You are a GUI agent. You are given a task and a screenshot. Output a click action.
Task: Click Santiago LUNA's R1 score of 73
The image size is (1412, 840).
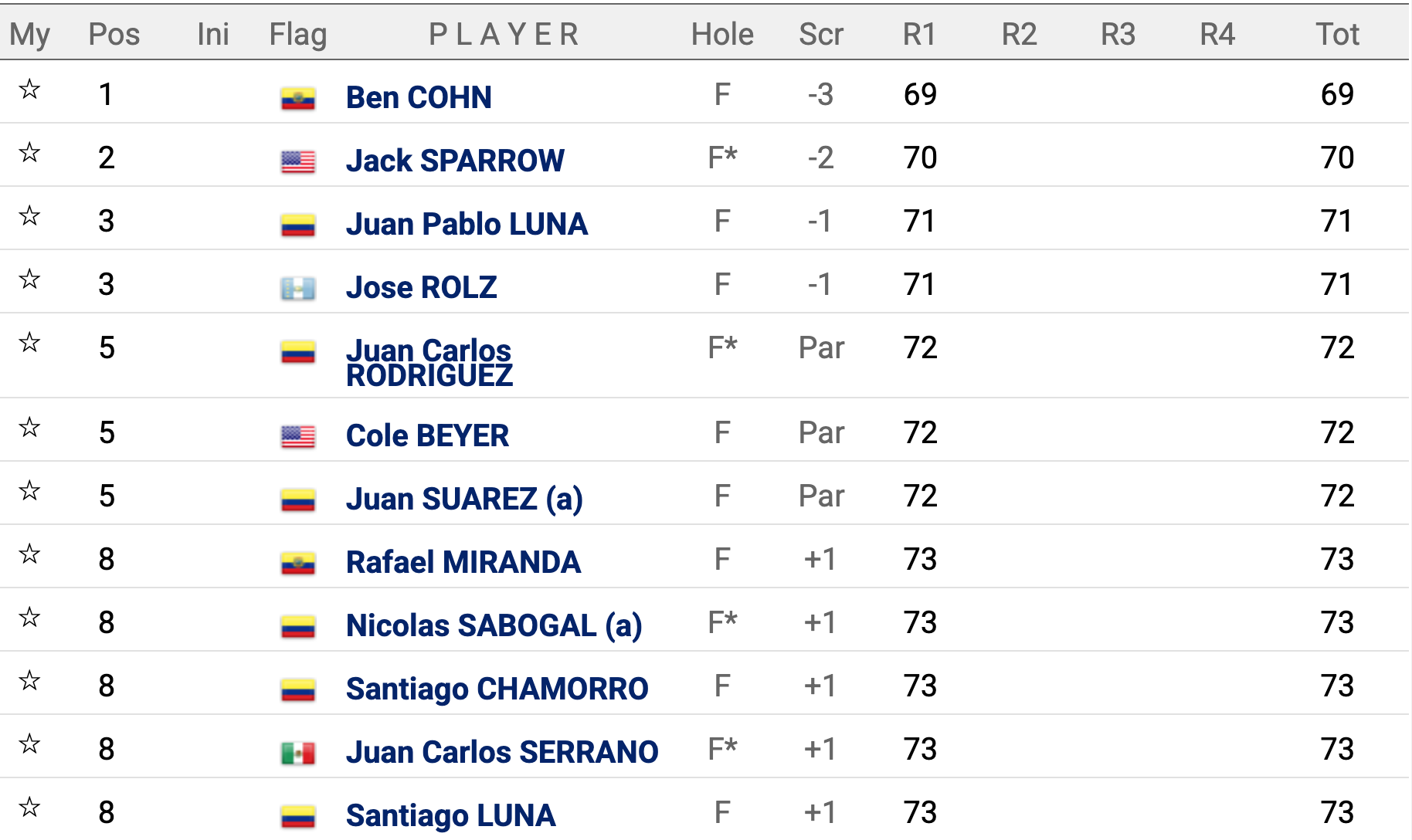(x=920, y=812)
